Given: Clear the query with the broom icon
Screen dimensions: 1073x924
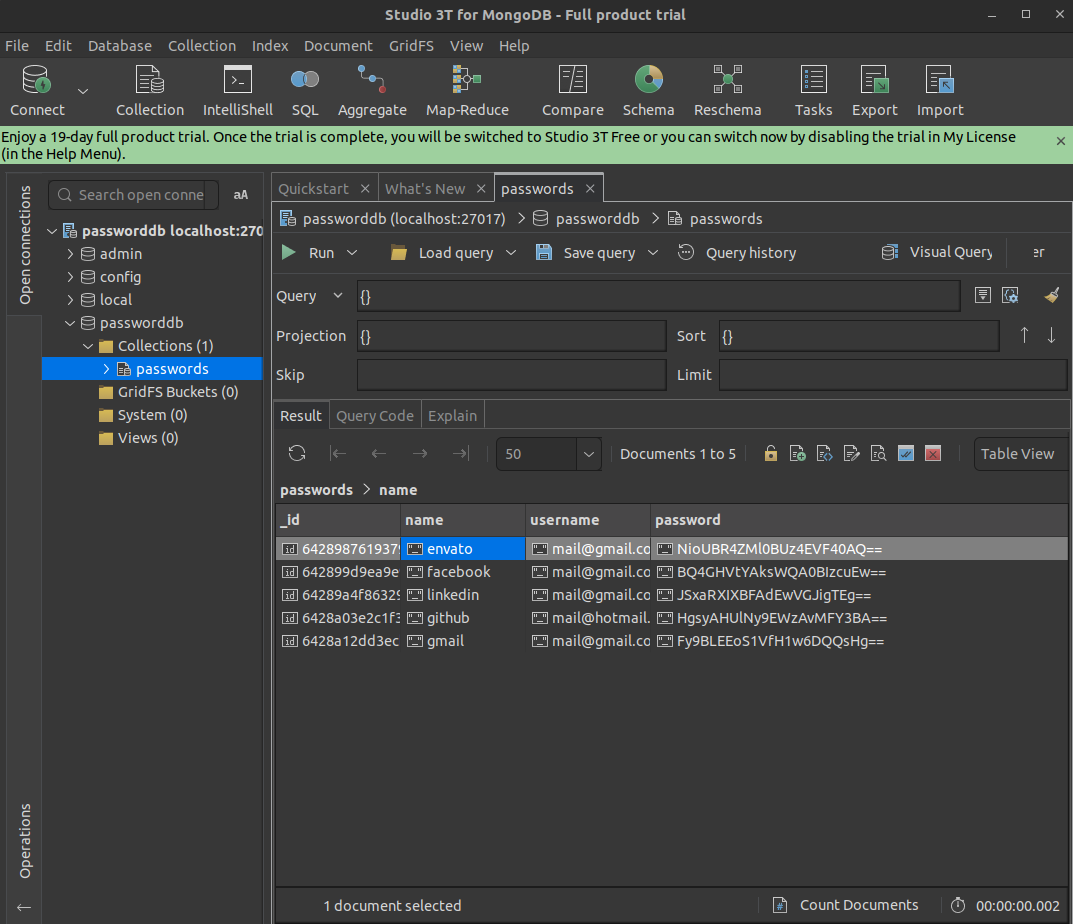Looking at the screenshot, I should [1051, 296].
